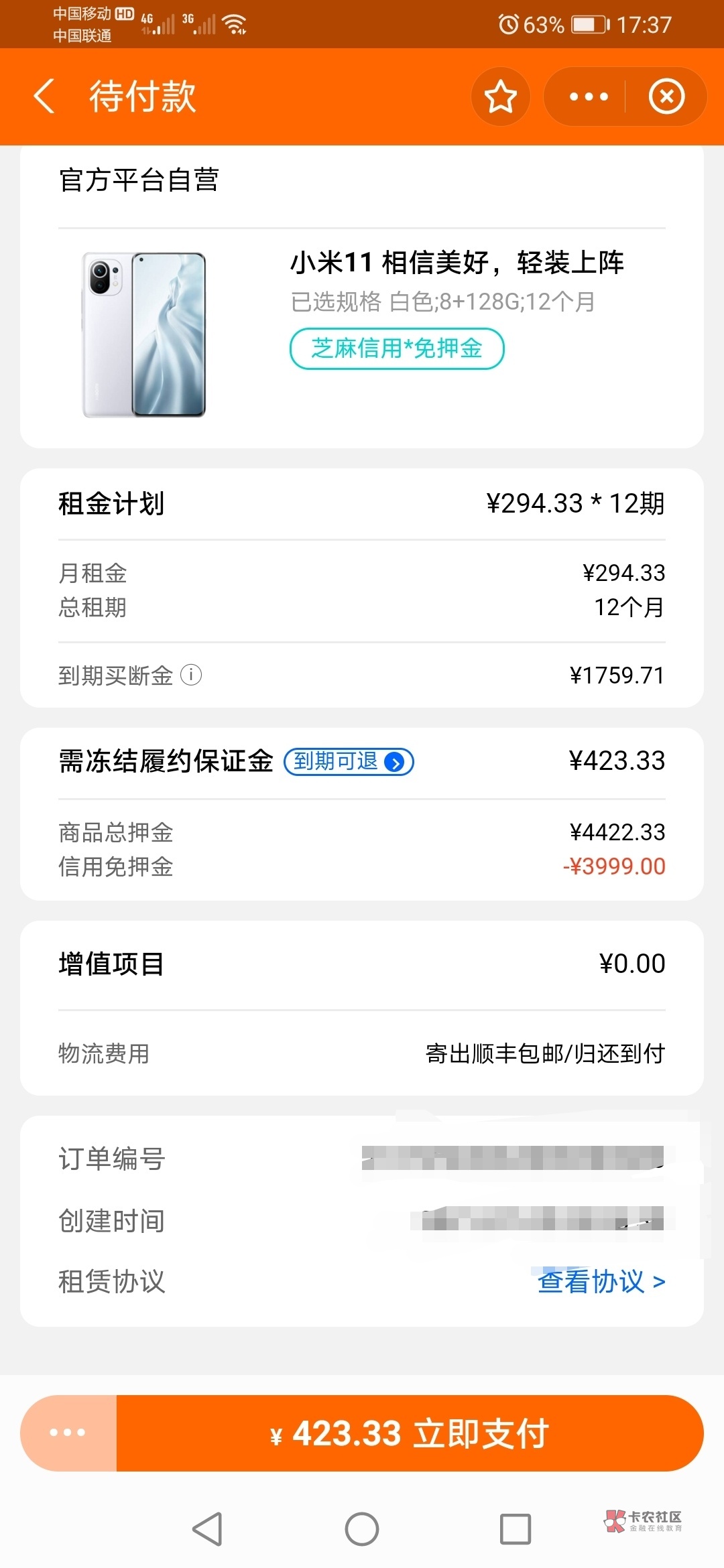Tap the 物流费用 shipping row

pyautogui.click(x=362, y=1053)
